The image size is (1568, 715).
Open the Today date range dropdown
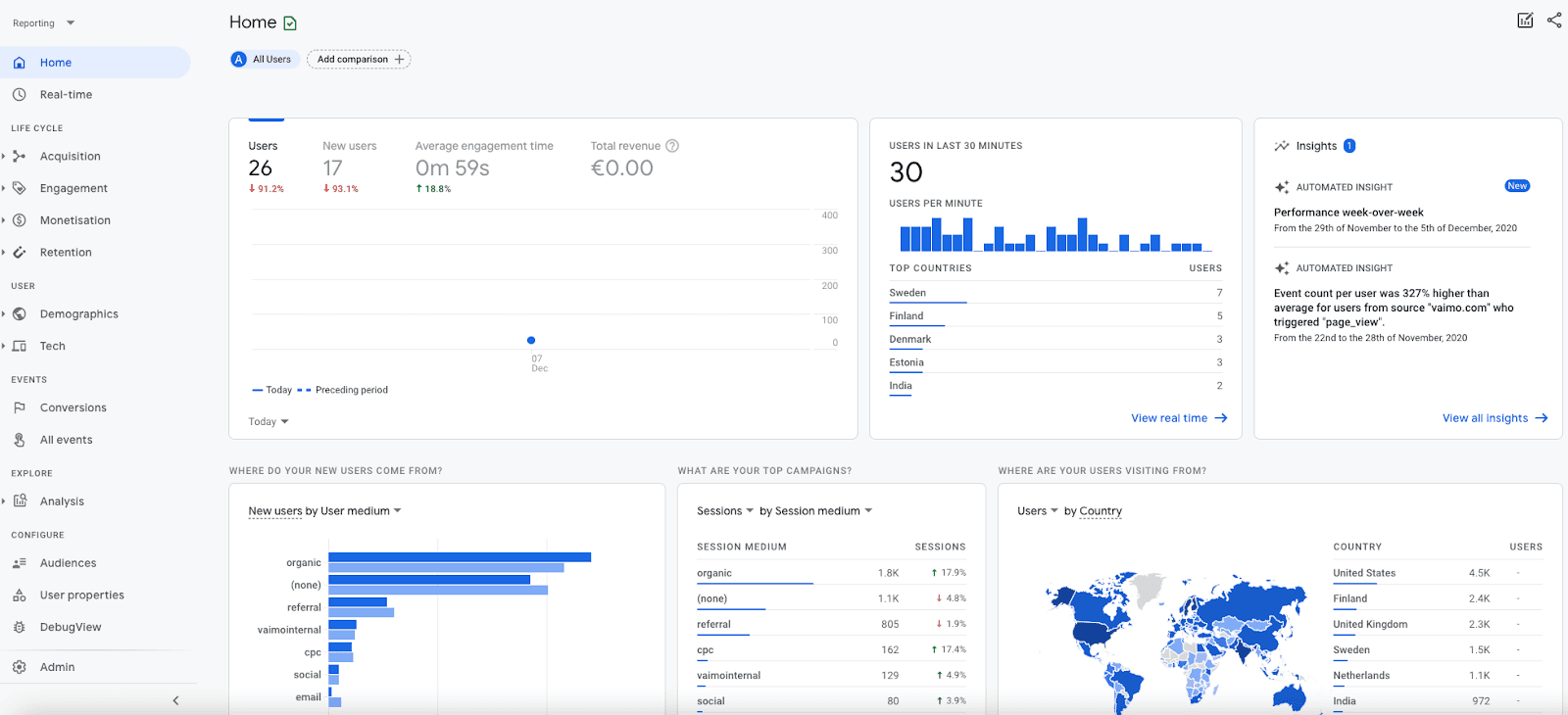click(269, 422)
